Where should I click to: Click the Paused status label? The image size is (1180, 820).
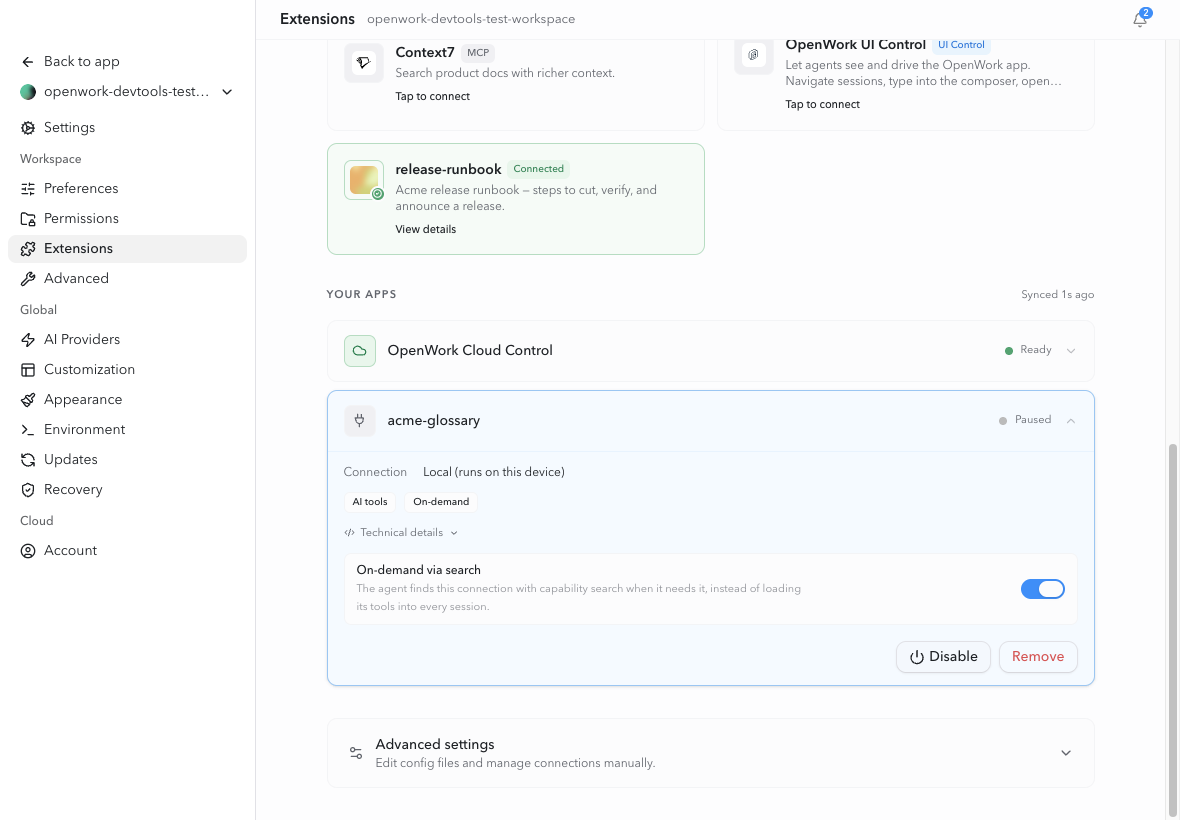tap(1032, 420)
